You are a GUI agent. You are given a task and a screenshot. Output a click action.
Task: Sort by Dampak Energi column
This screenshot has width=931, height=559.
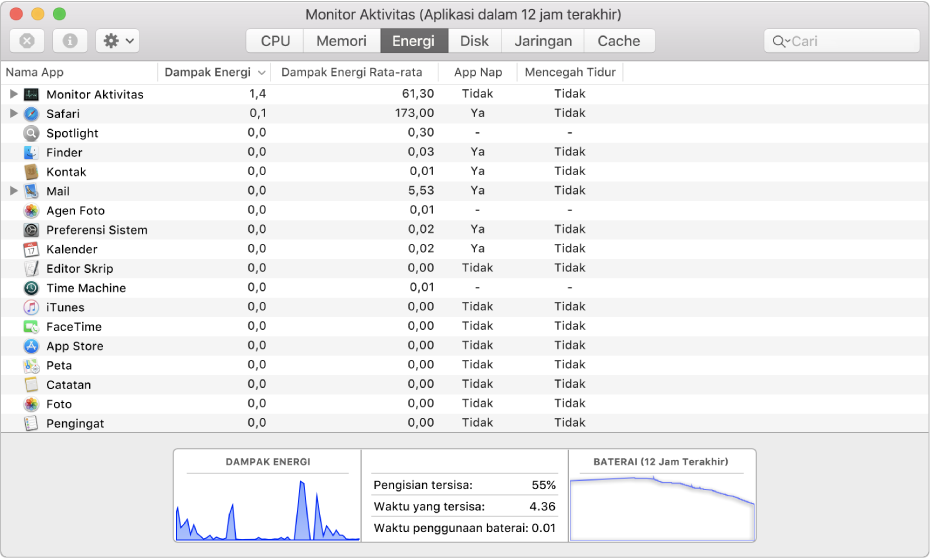214,72
